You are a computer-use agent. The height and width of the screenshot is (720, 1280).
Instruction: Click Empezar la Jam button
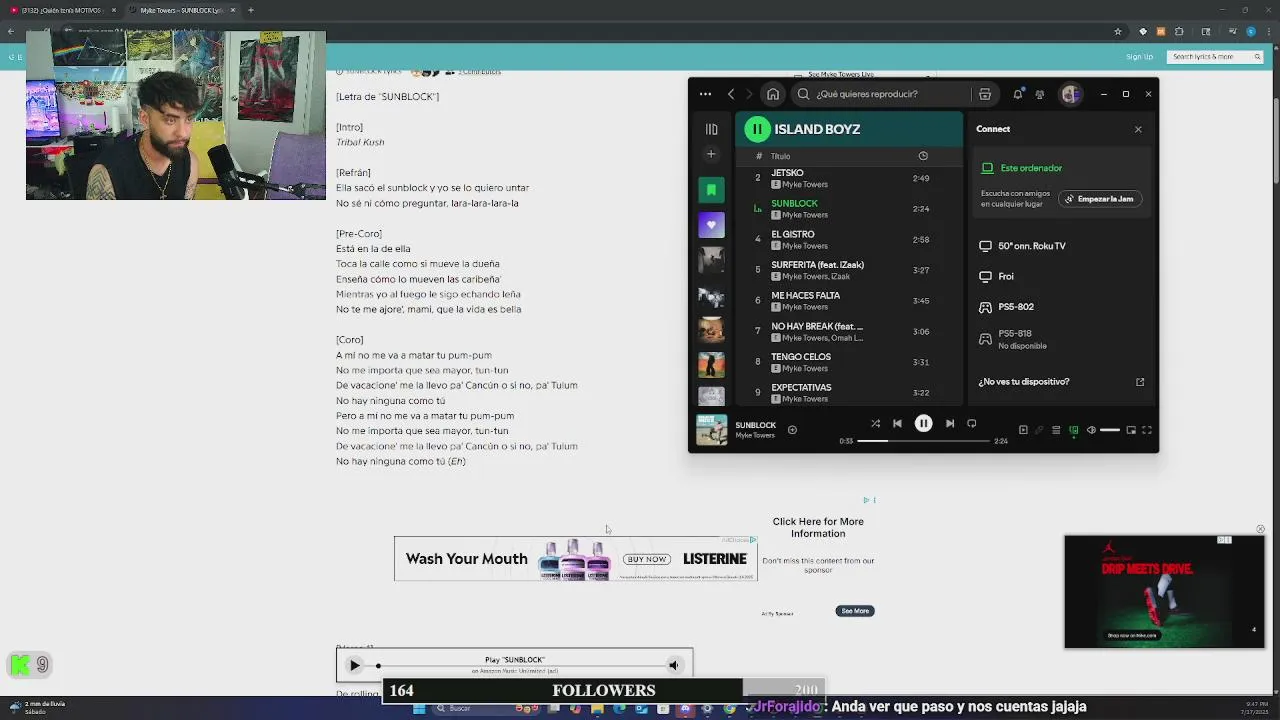pyautogui.click(x=1099, y=199)
